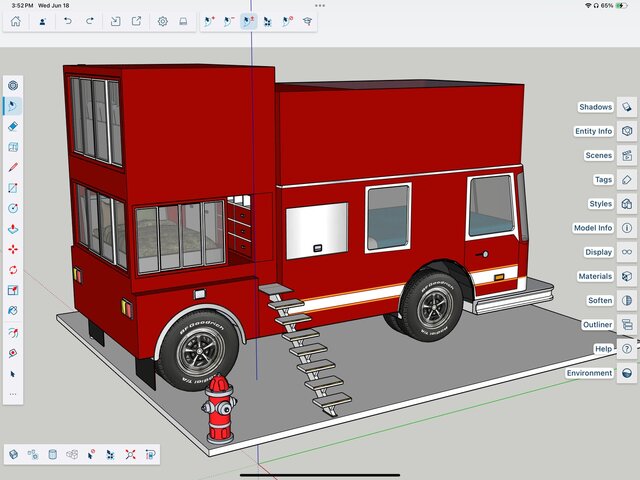Click Select All in the selection toolbar

click(x=268, y=21)
